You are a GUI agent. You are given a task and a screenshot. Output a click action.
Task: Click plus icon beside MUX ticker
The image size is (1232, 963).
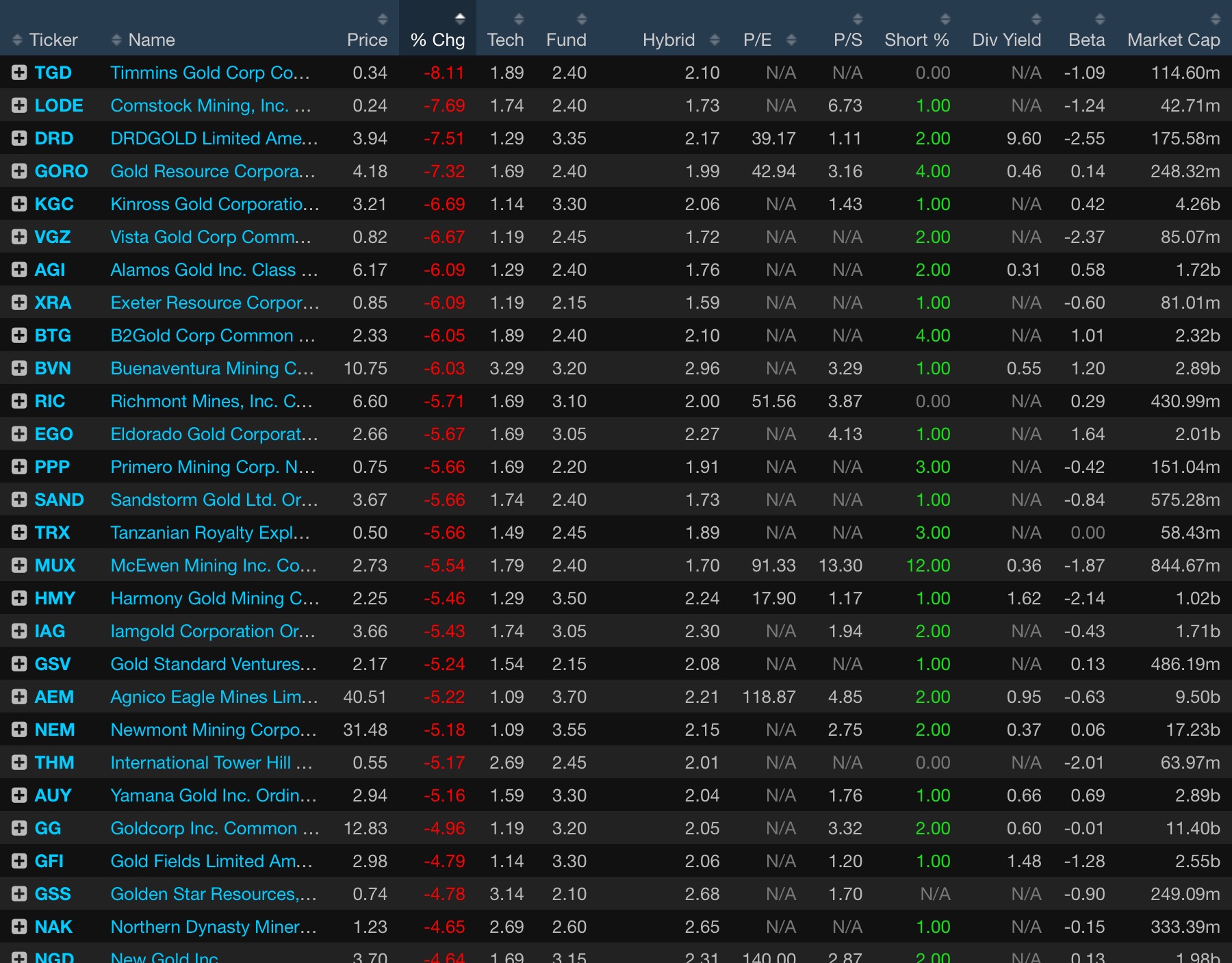[x=19, y=565]
